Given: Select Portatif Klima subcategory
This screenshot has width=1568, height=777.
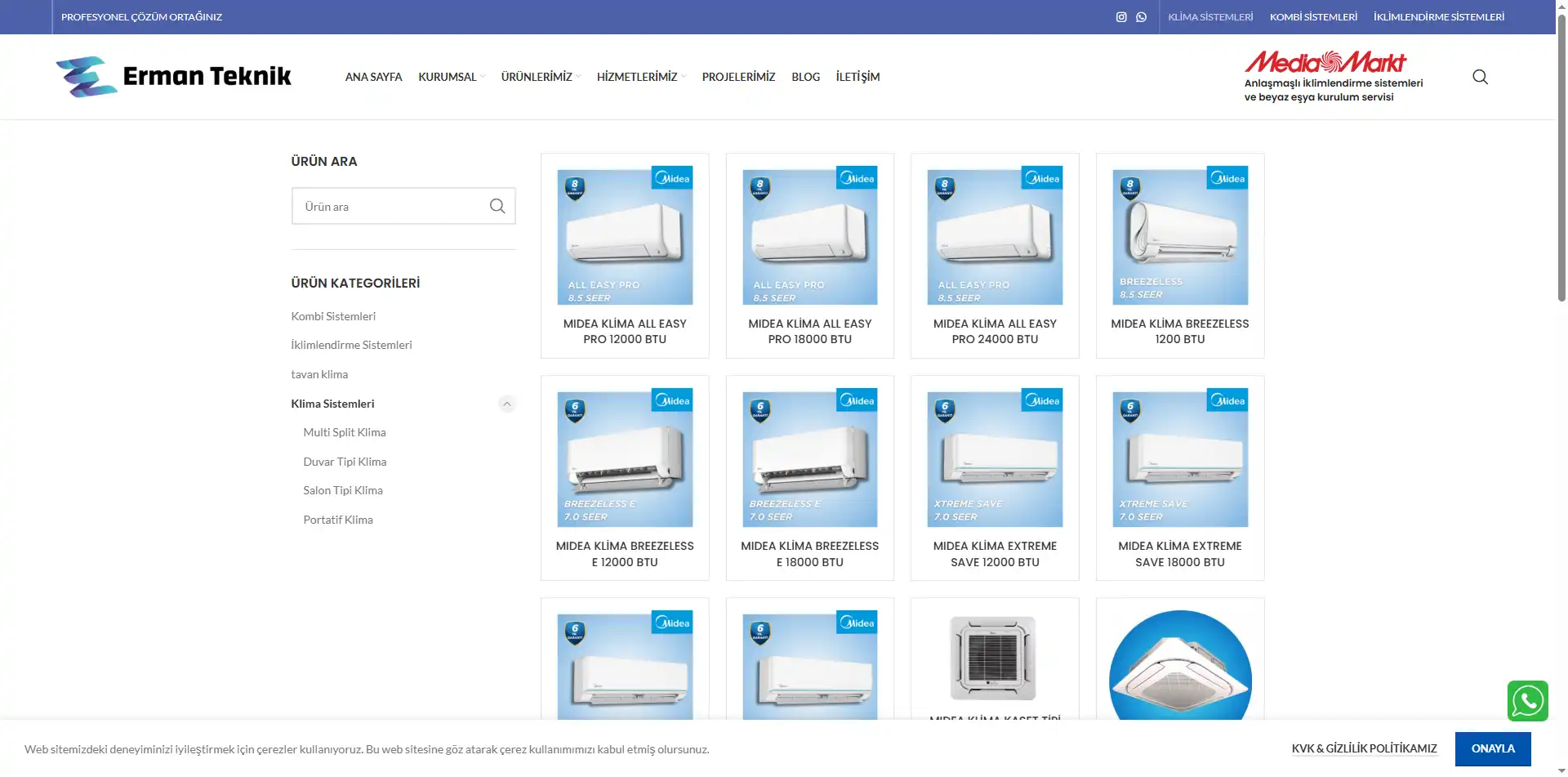Looking at the screenshot, I should [x=338, y=520].
